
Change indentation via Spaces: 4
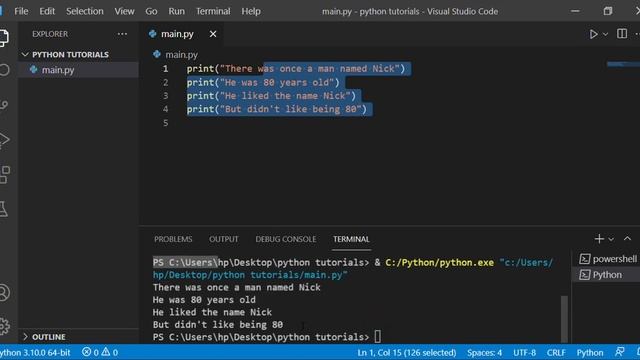tap(484, 352)
